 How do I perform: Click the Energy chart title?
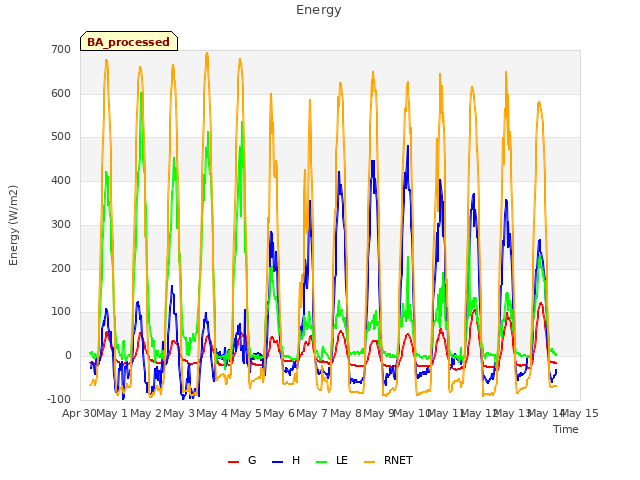(x=319, y=10)
